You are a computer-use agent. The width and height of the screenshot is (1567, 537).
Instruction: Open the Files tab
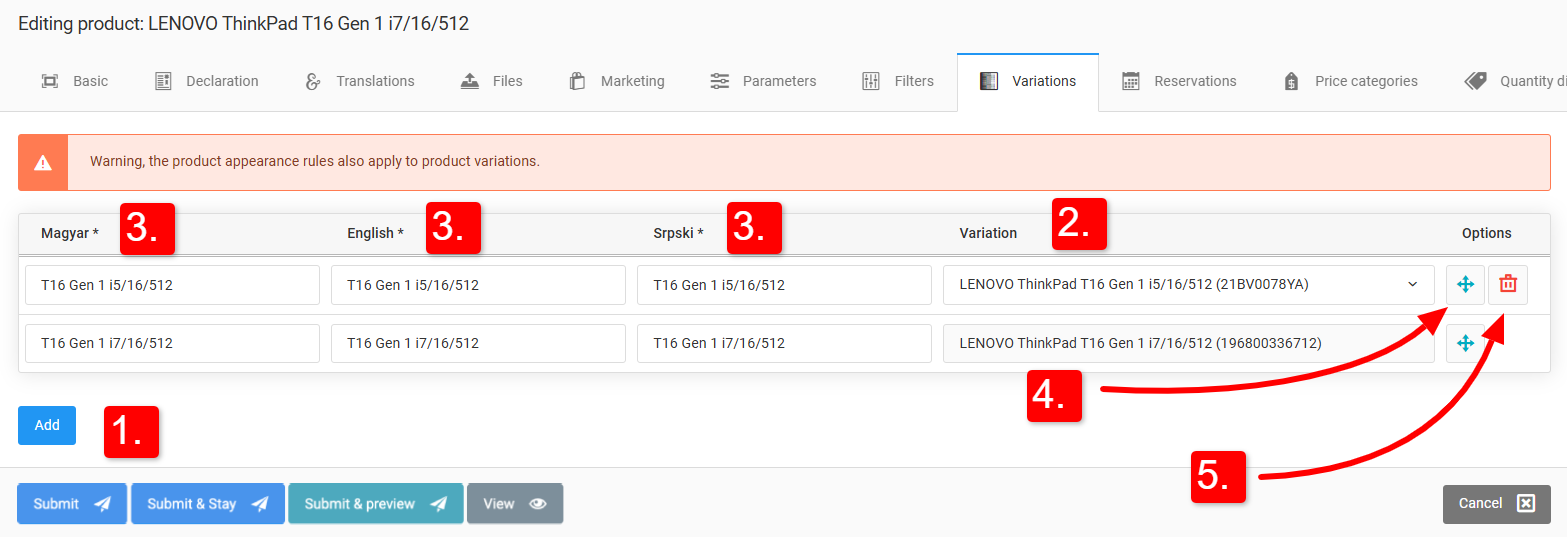[x=492, y=81]
